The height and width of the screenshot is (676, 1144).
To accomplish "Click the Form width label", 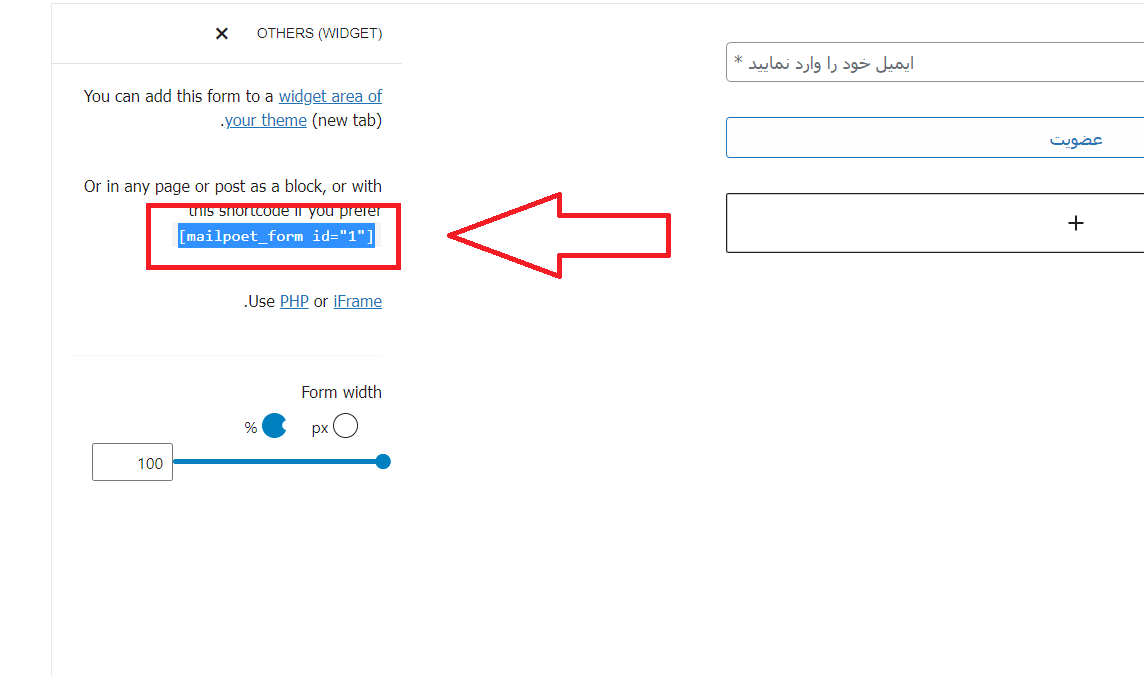I will pyautogui.click(x=341, y=392).
